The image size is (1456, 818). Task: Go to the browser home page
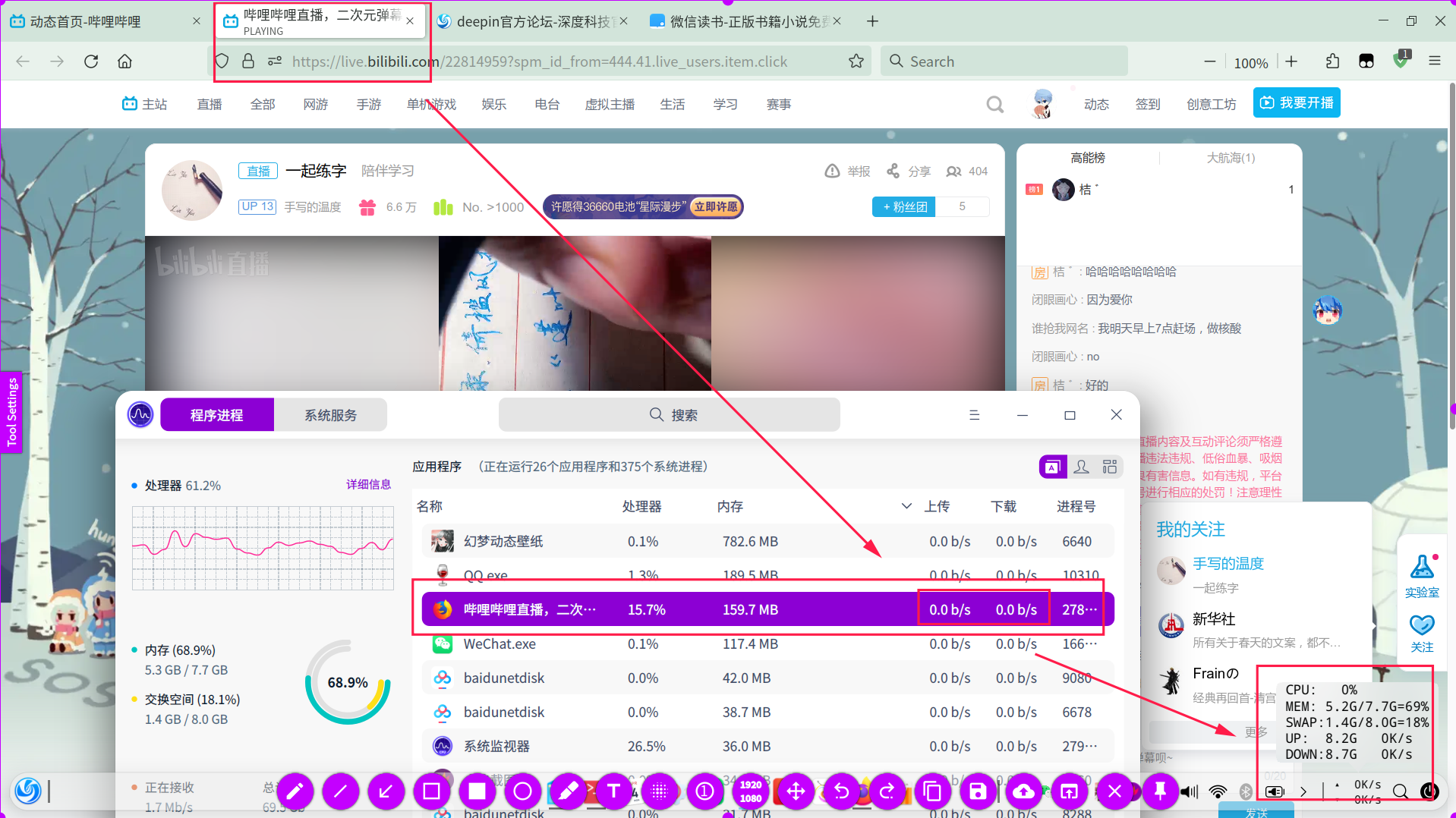point(125,61)
